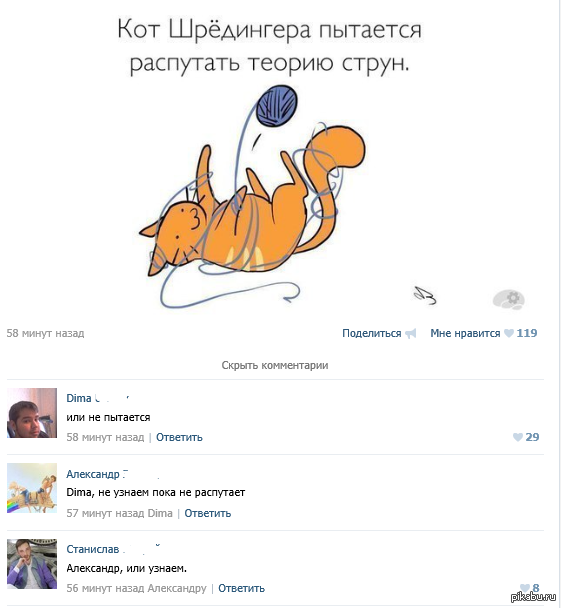561x608 pixels.
Task: Click the Мне нравится link
Action: click(465, 333)
